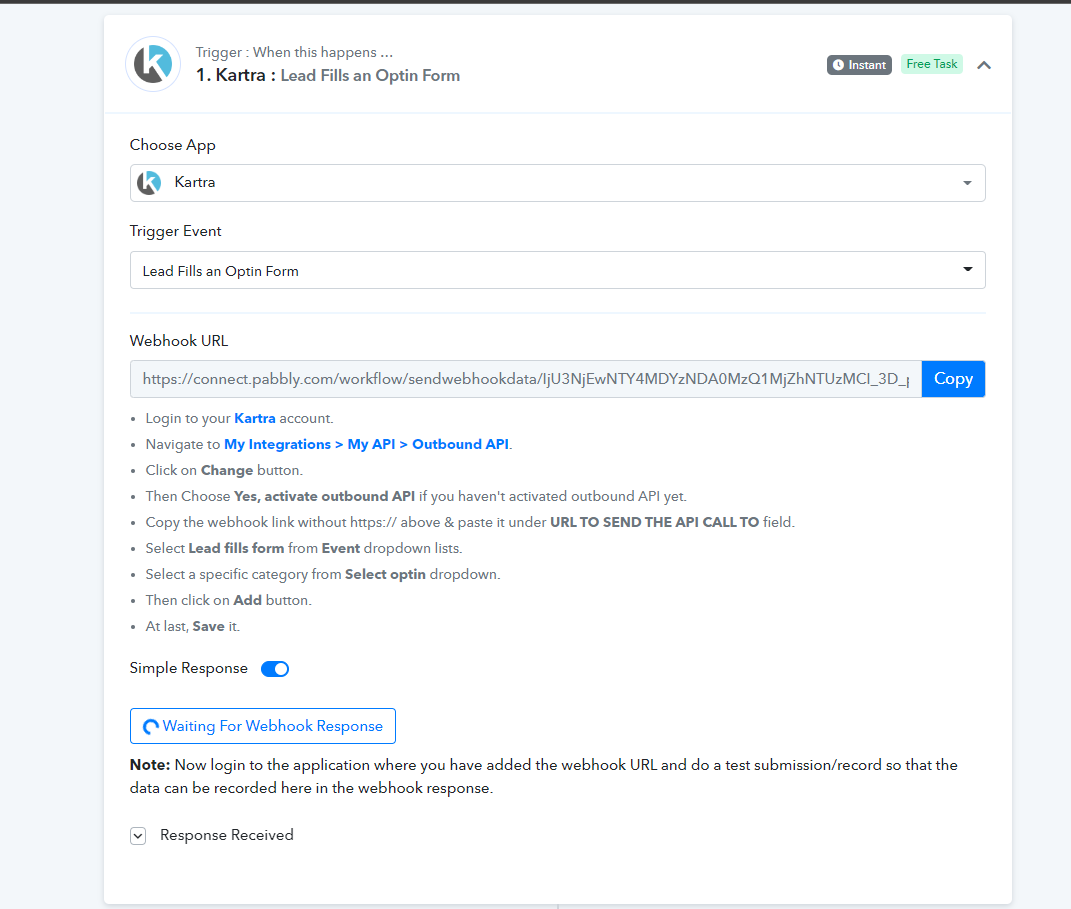Click the Free Task badge

click(x=932, y=64)
